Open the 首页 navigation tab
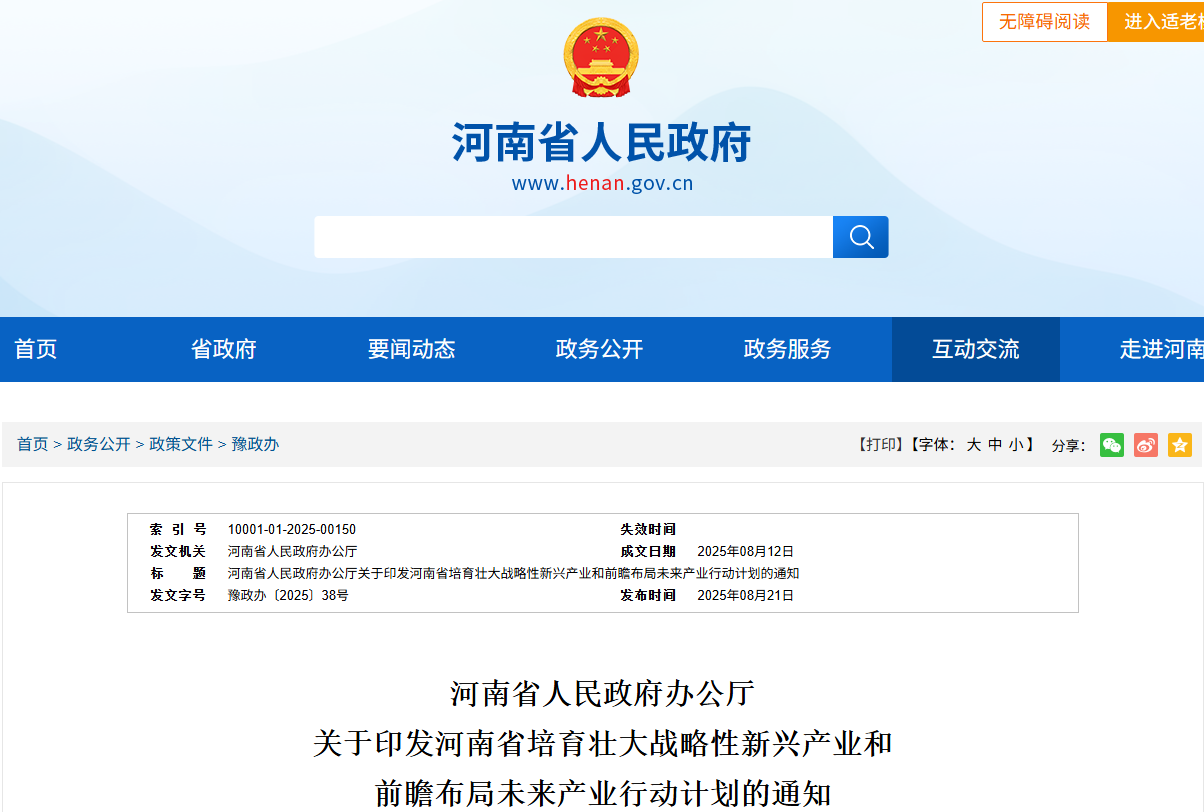This screenshot has width=1204, height=812. pos(35,349)
